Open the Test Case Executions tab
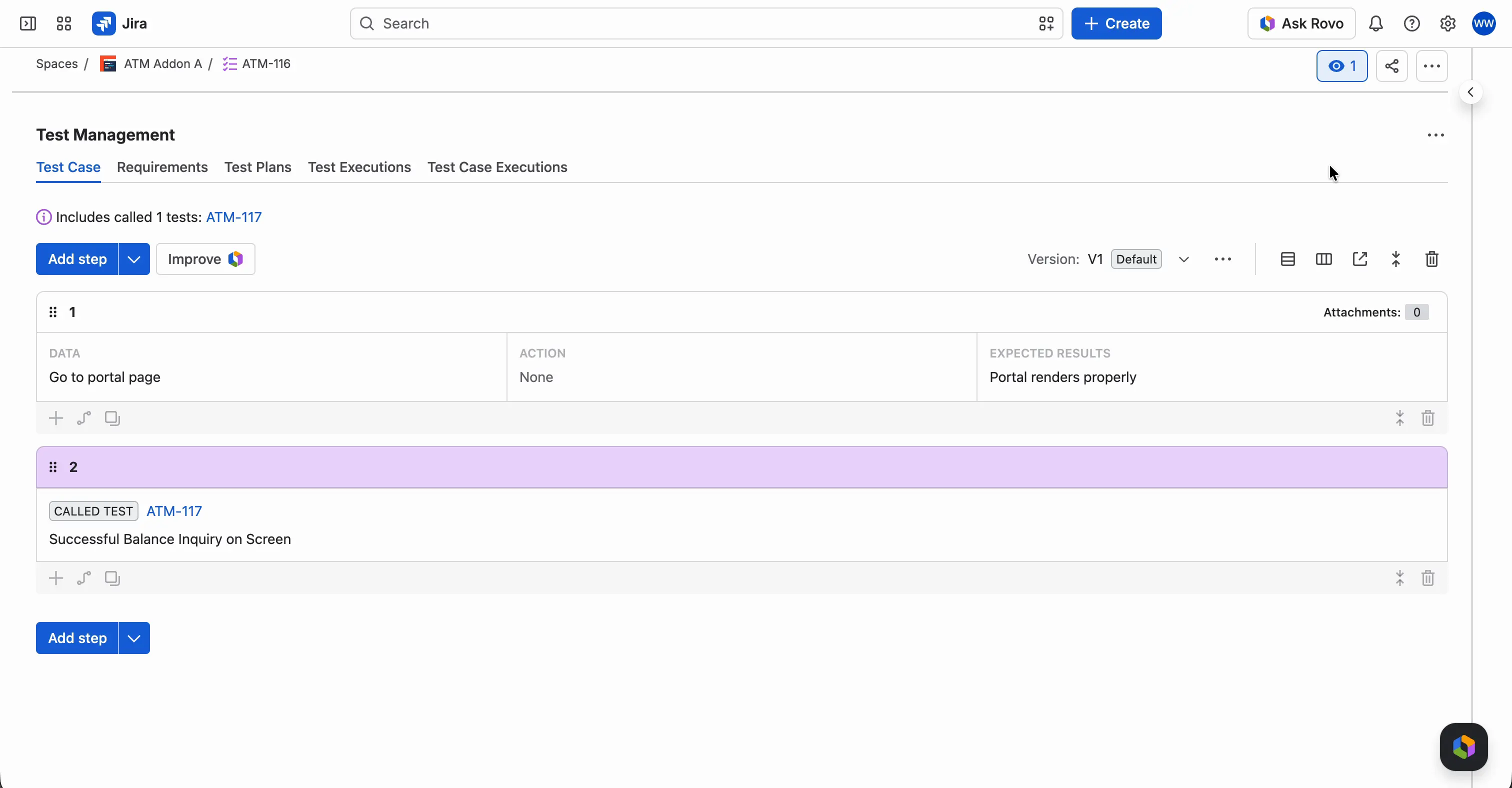Image resolution: width=1512 pixels, height=788 pixels. tap(497, 167)
